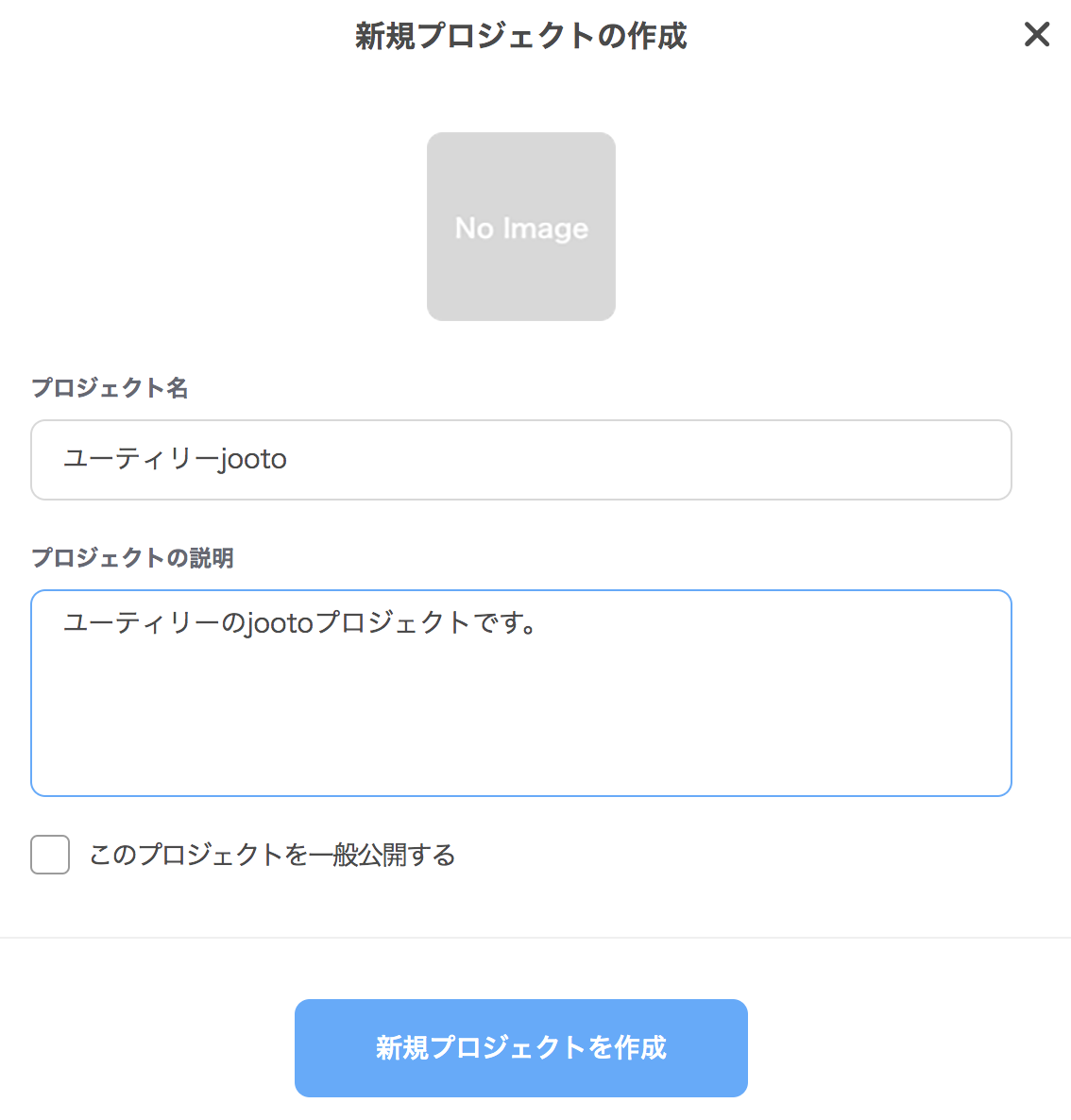Viewport: 1071px width, 1120px height.
Task: Focus the プロジェクト名 input field
Action: click(x=520, y=460)
